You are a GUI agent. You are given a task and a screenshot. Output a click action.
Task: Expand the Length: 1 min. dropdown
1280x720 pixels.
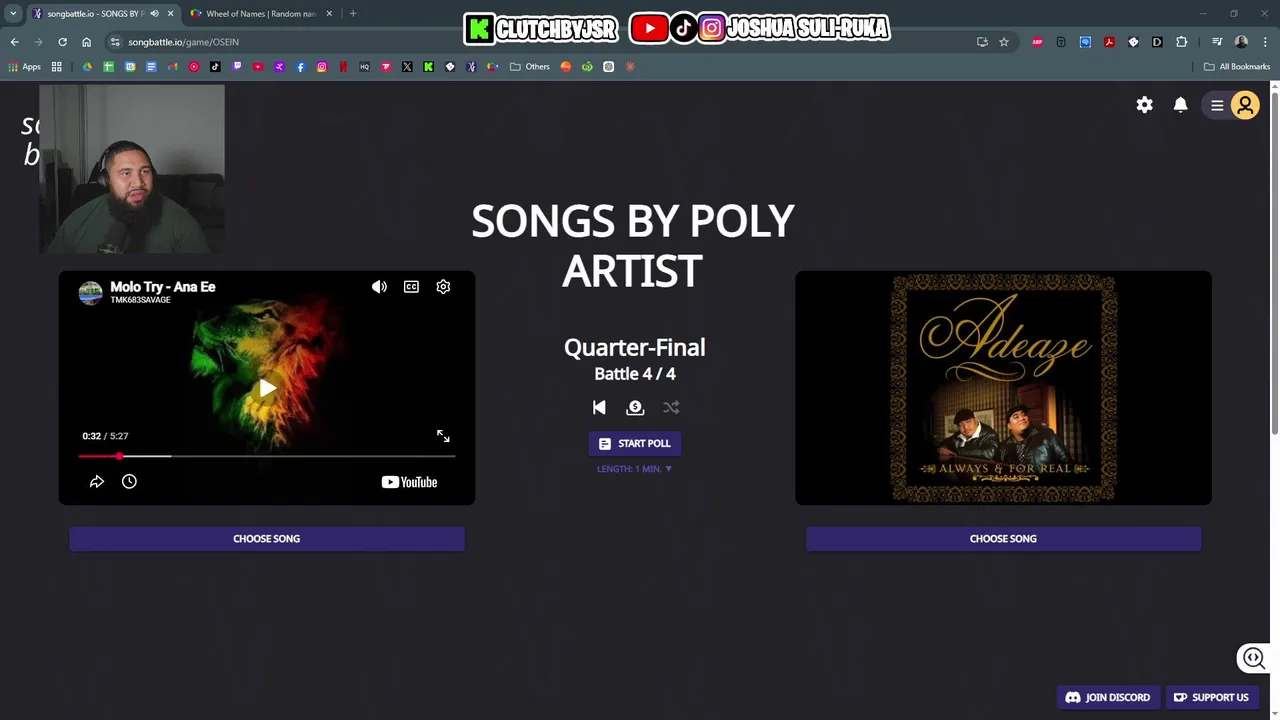click(x=635, y=469)
